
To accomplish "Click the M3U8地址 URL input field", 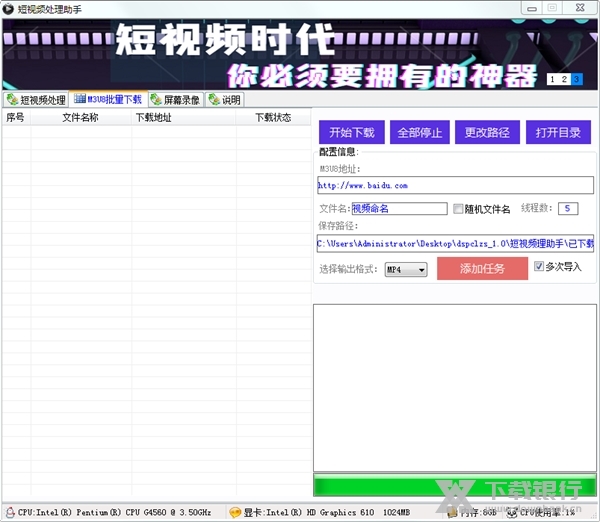I will point(455,185).
